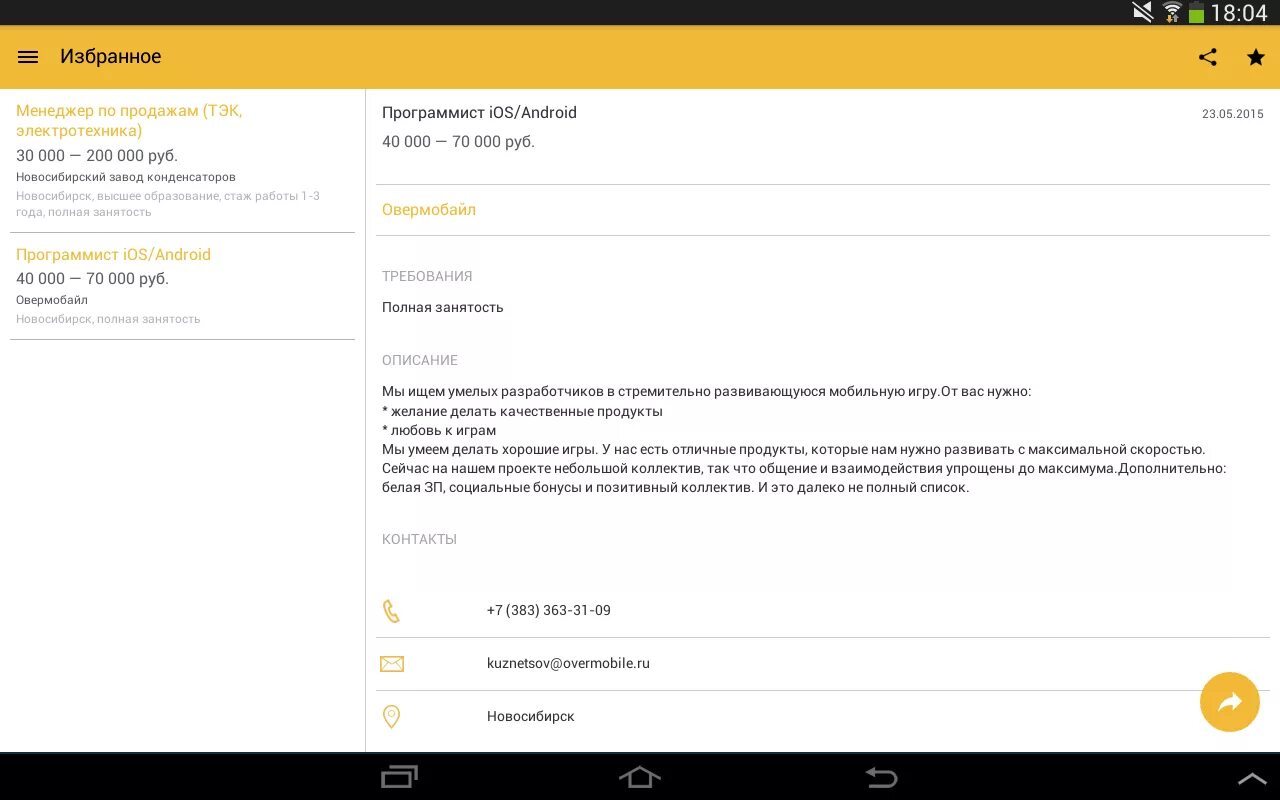
Task: Tap salary 30 000 — 200 000 руб.
Action: 97,156
